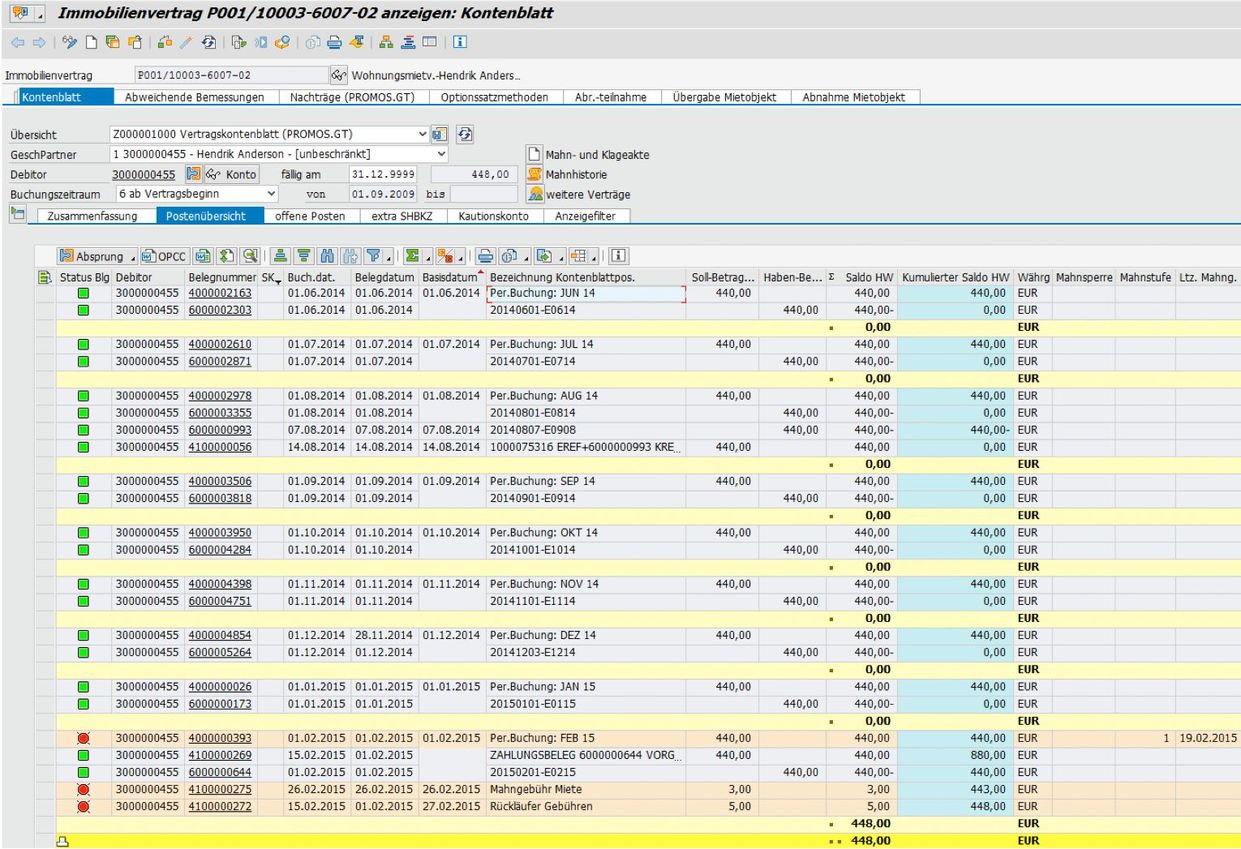Image resolution: width=1241 pixels, height=849 pixels.
Task: Switch to Abweichende Bemessungen tab
Action: [x=194, y=97]
